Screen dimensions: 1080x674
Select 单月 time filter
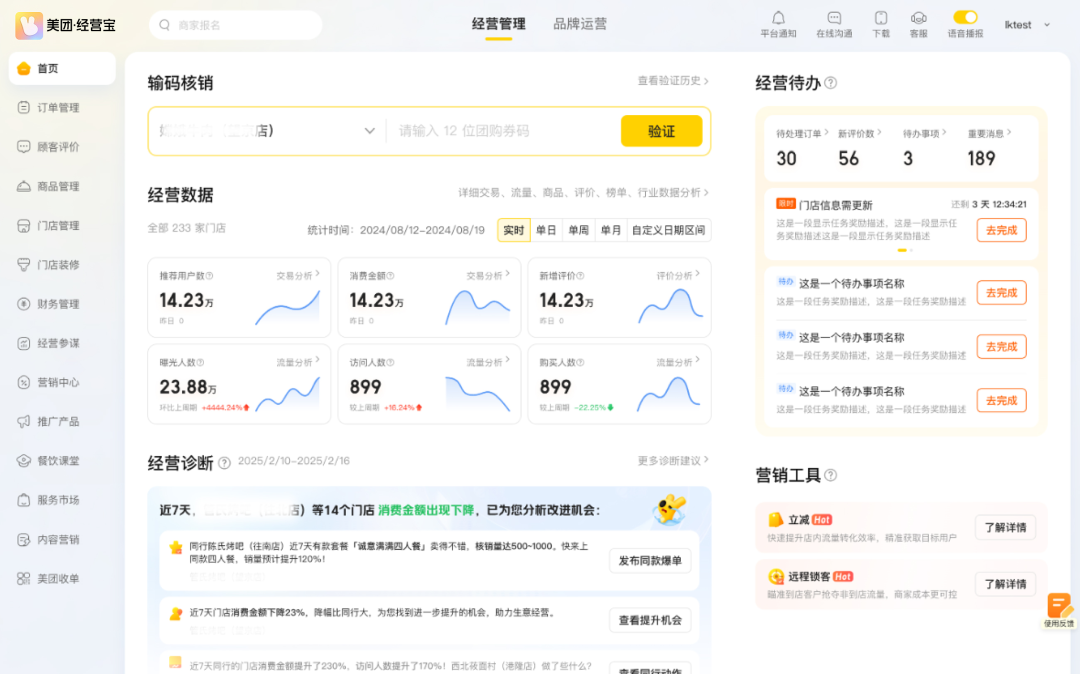click(611, 229)
